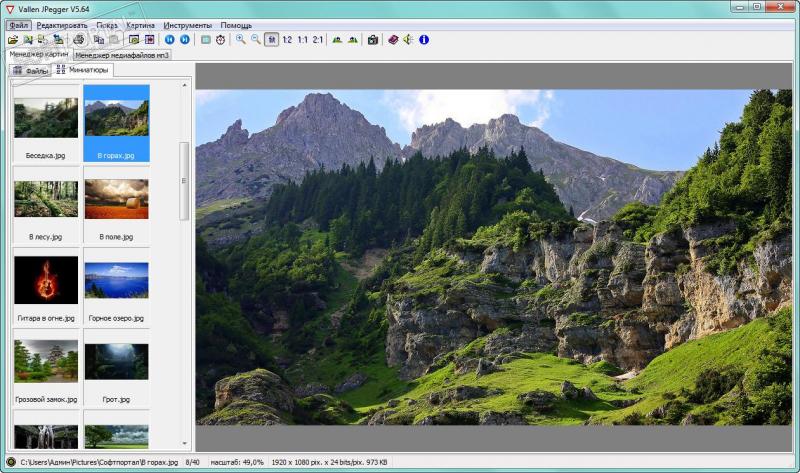
Task: Click the second toolbar icon with green arrow
Action: [28, 40]
